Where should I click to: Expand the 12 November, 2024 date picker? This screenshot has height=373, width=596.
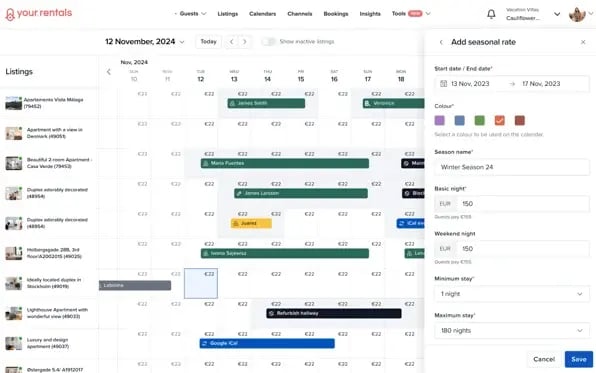(x=144, y=41)
